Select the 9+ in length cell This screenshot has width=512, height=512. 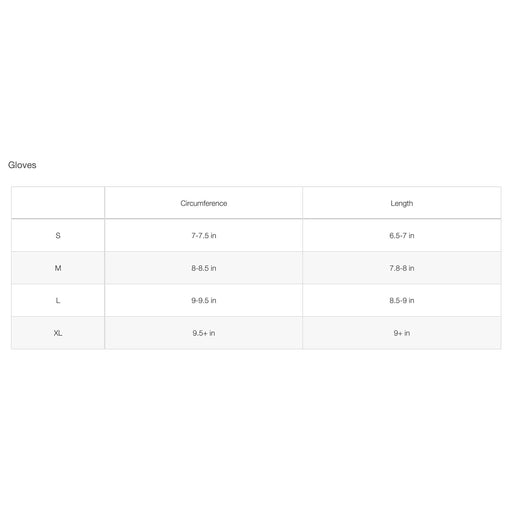click(x=402, y=333)
